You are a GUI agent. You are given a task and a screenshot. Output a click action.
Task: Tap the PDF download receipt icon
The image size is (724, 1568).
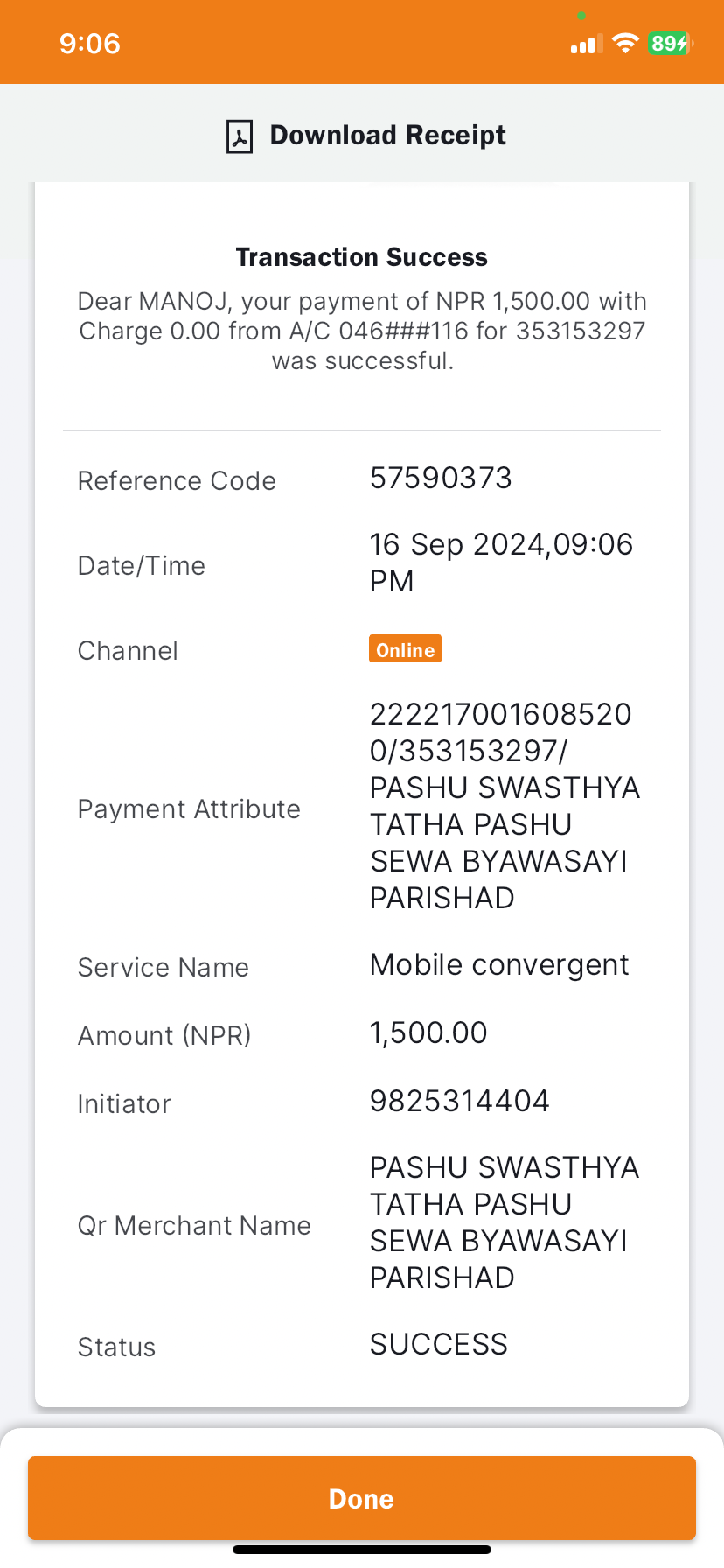click(x=240, y=136)
